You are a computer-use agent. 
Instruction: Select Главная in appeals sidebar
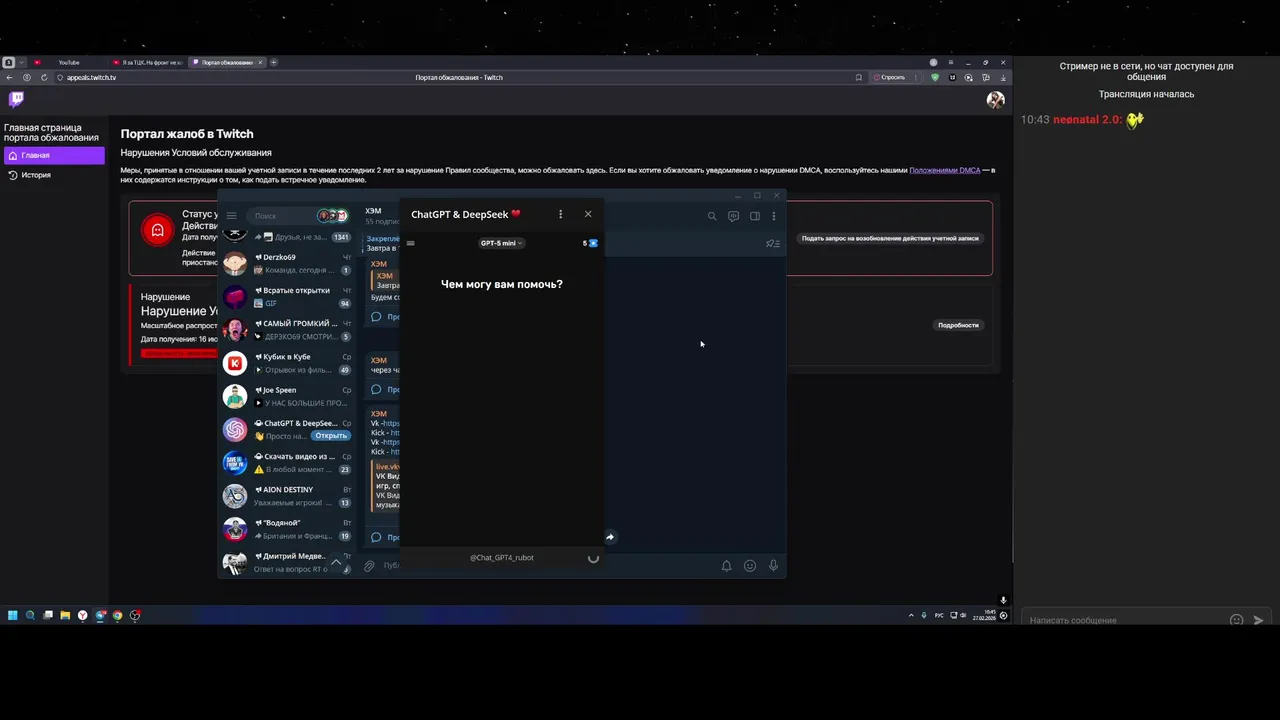click(x=54, y=156)
